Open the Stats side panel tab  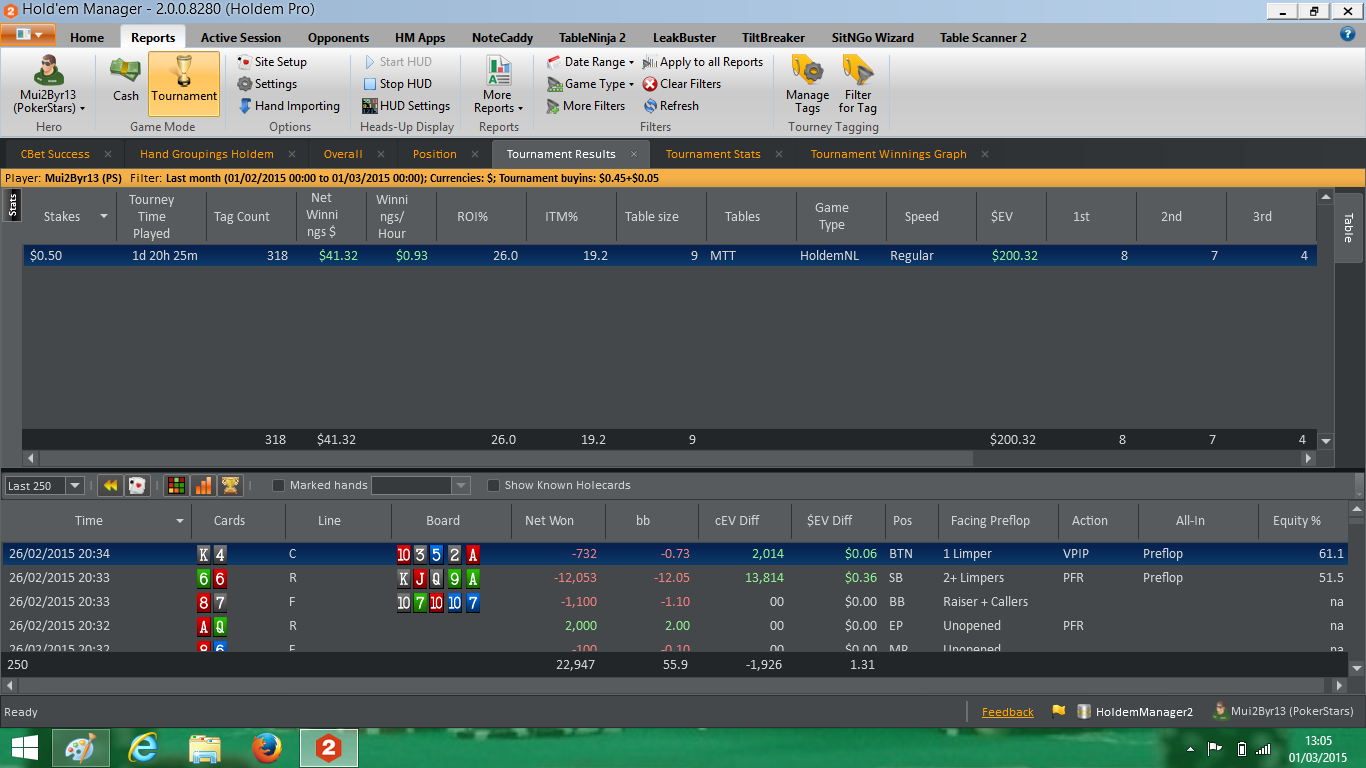click(13, 206)
